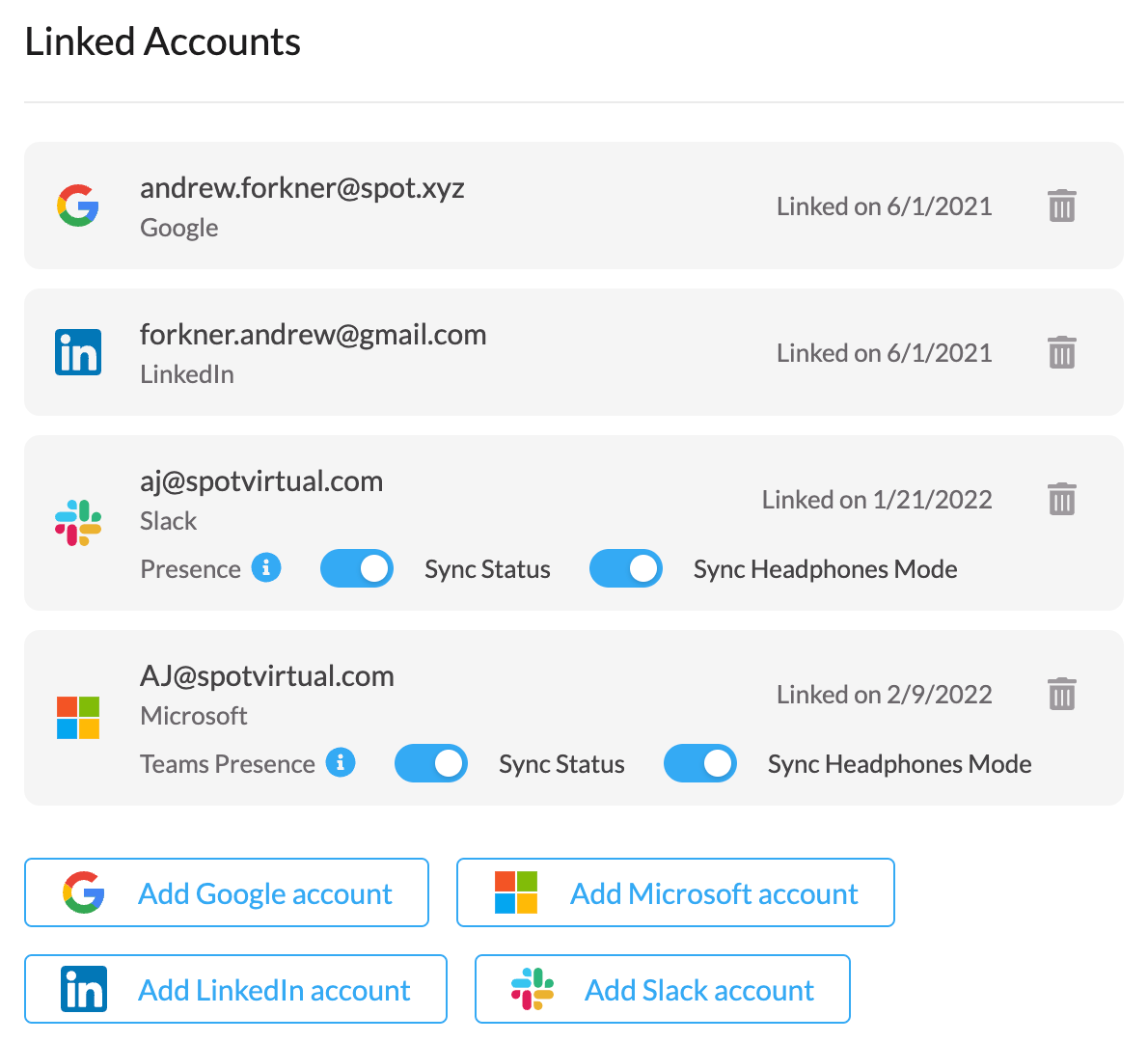Click the Linked Accounts heading

(162, 41)
